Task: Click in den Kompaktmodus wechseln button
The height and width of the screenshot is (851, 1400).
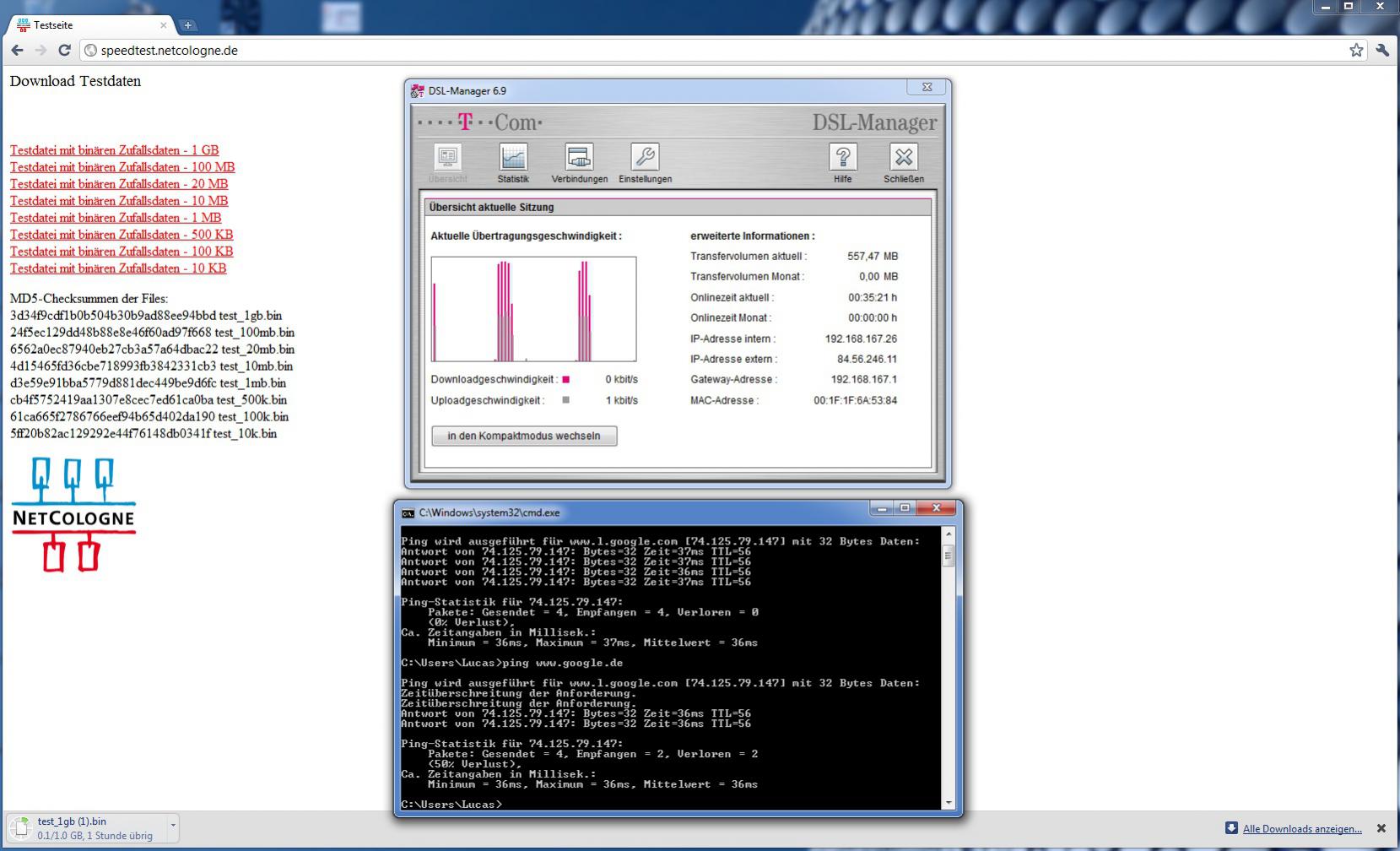Action: (x=524, y=436)
